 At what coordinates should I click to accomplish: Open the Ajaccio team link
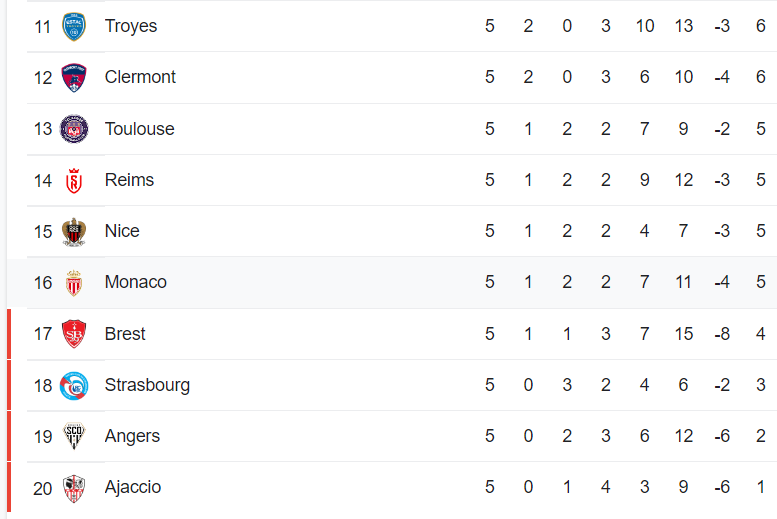[133, 487]
